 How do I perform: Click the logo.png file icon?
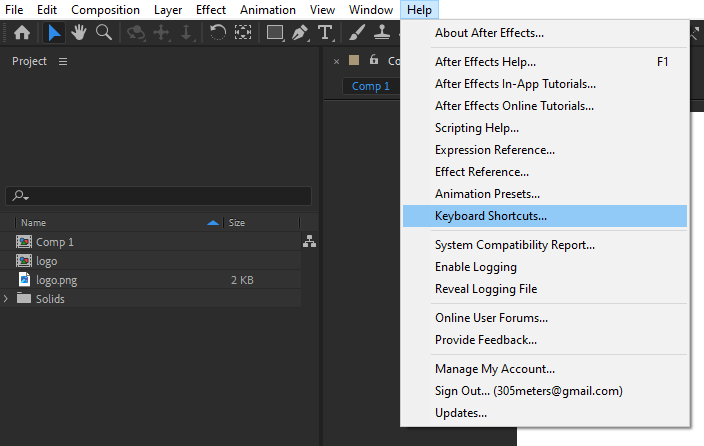click(24, 279)
